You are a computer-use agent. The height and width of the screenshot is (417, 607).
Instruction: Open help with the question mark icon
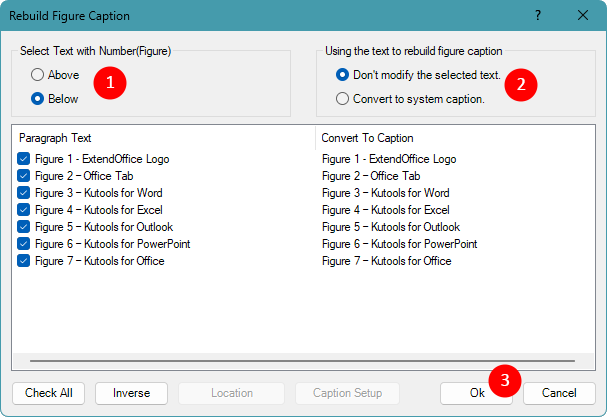tap(538, 15)
